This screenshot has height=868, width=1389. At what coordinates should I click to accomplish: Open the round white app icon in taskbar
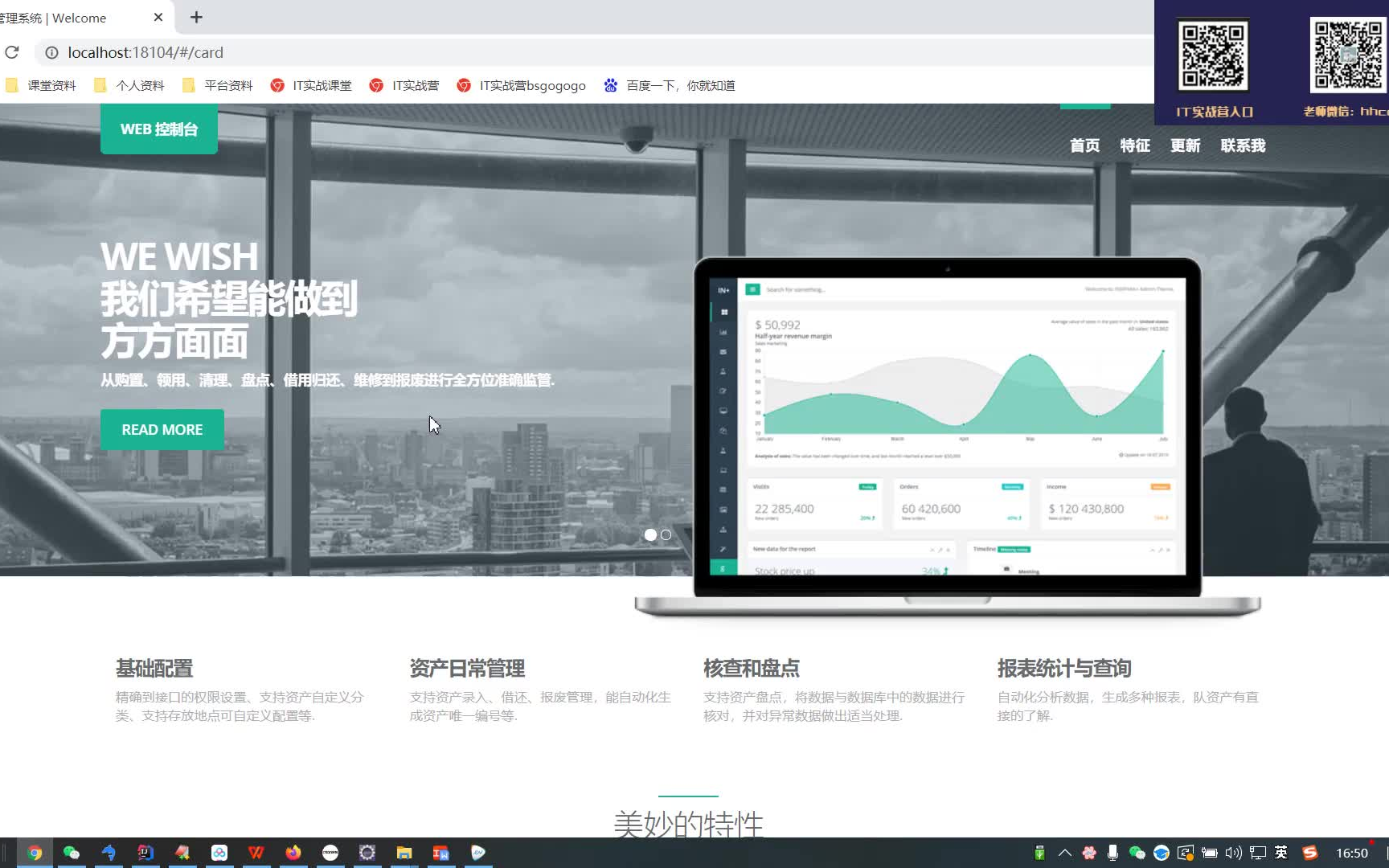click(x=330, y=853)
